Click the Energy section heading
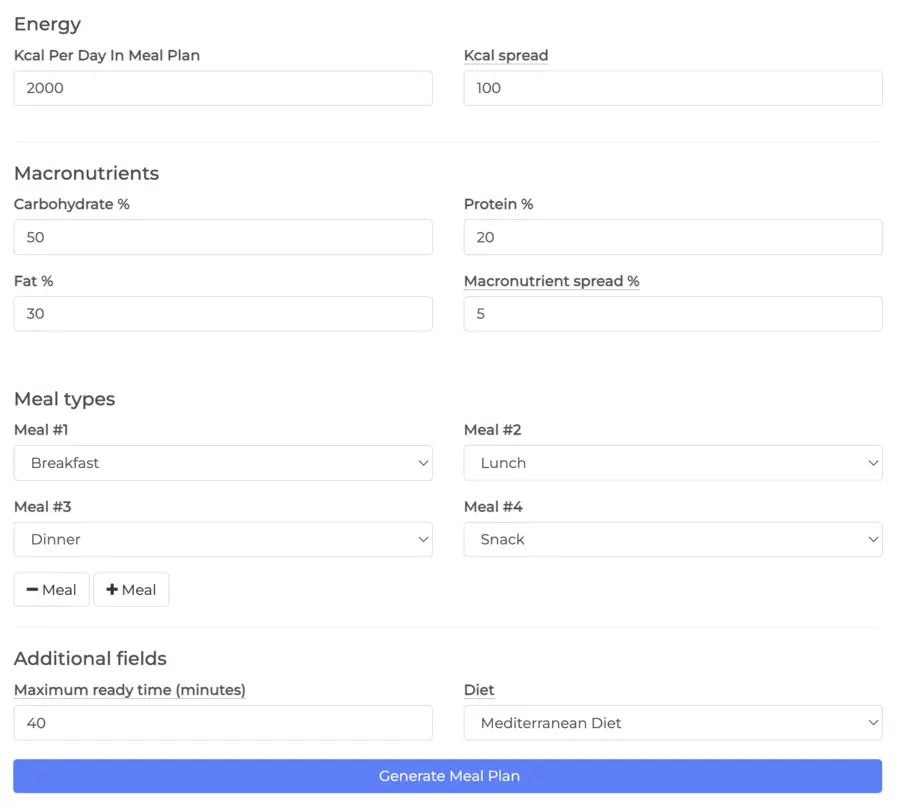The height and width of the screenshot is (808, 900). coord(47,24)
